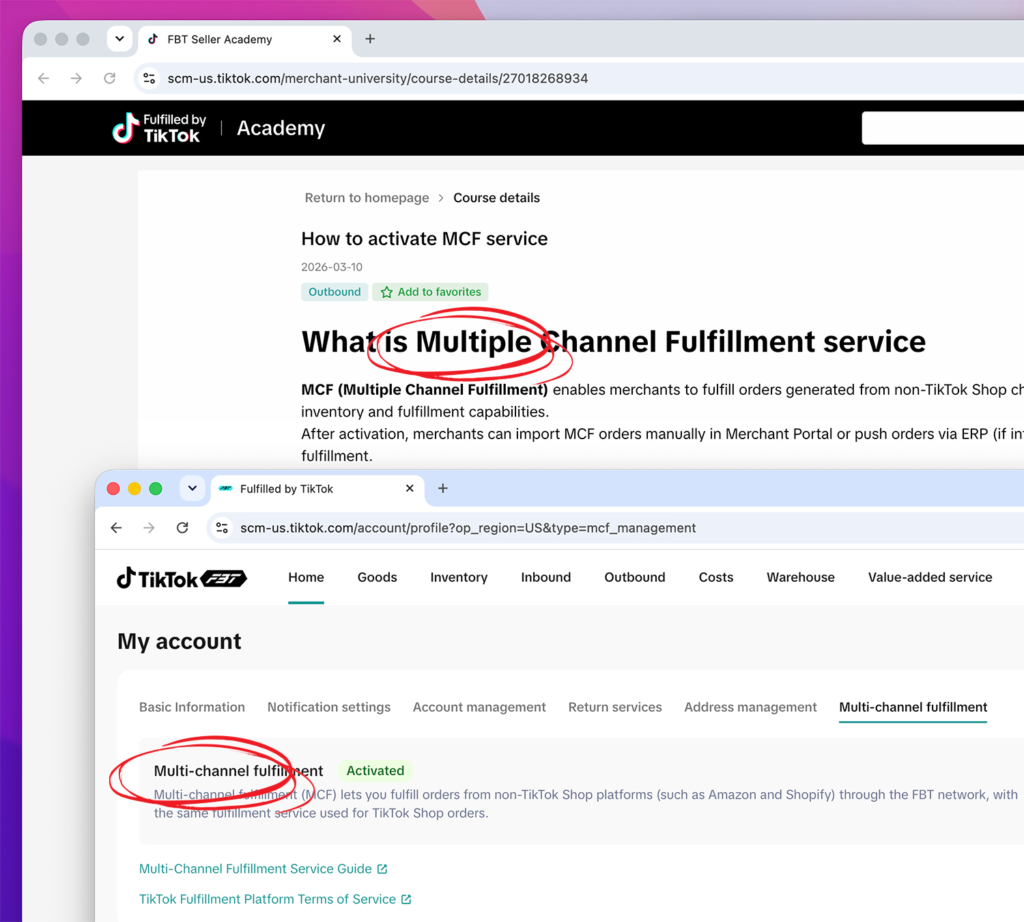Viewport: 1024px width, 922px height.
Task: Switch to Account management tab
Action: point(479,707)
